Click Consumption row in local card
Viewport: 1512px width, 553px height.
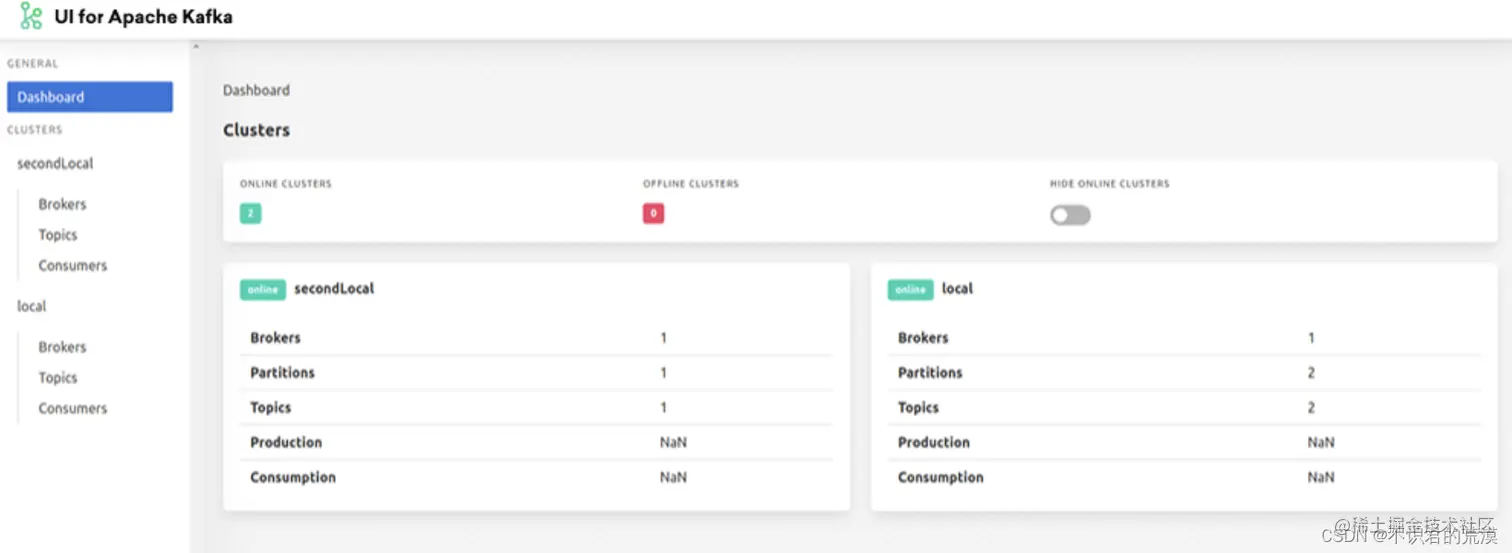(x=1184, y=478)
